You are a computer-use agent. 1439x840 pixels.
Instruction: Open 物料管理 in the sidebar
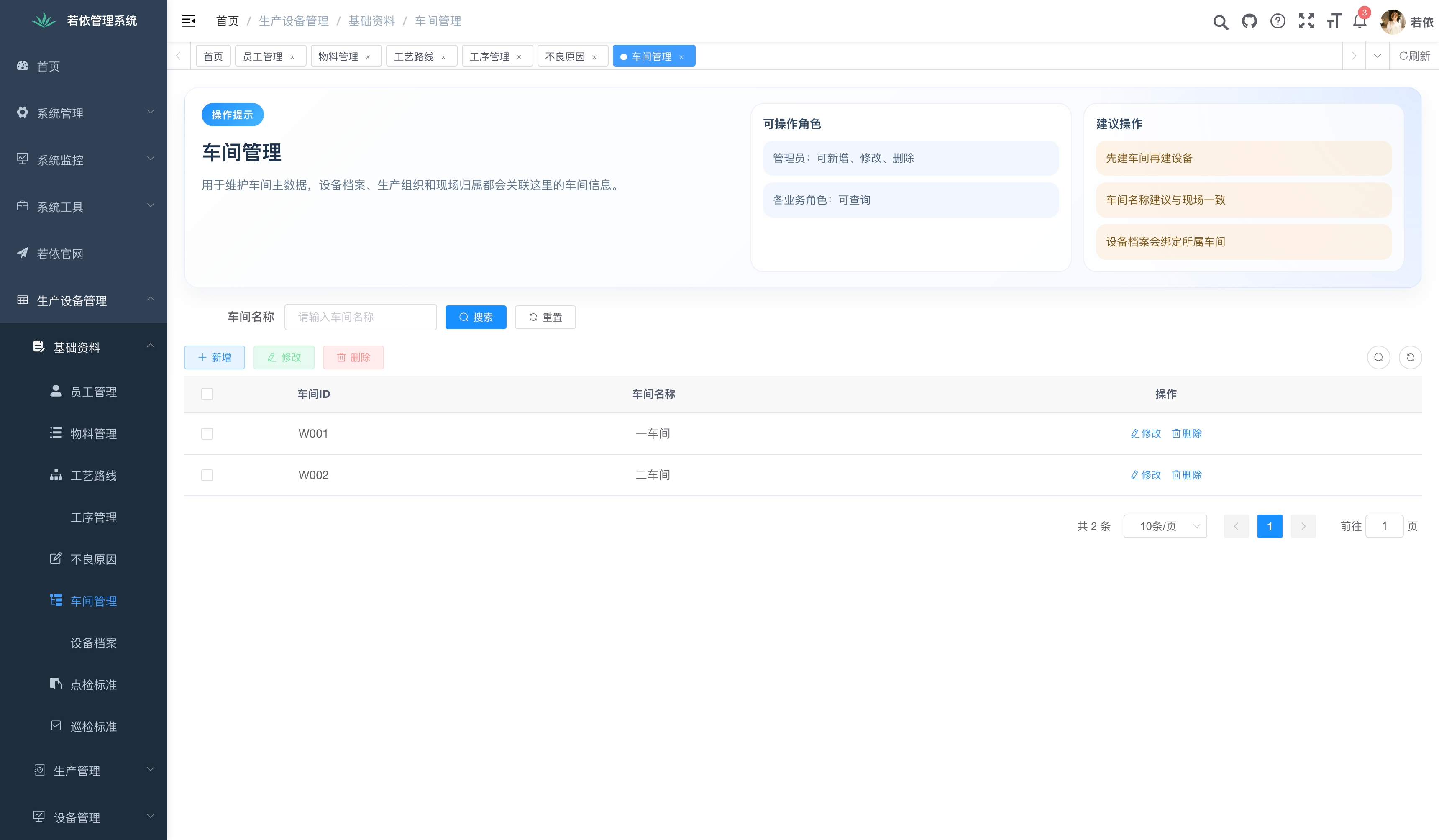[83, 433]
